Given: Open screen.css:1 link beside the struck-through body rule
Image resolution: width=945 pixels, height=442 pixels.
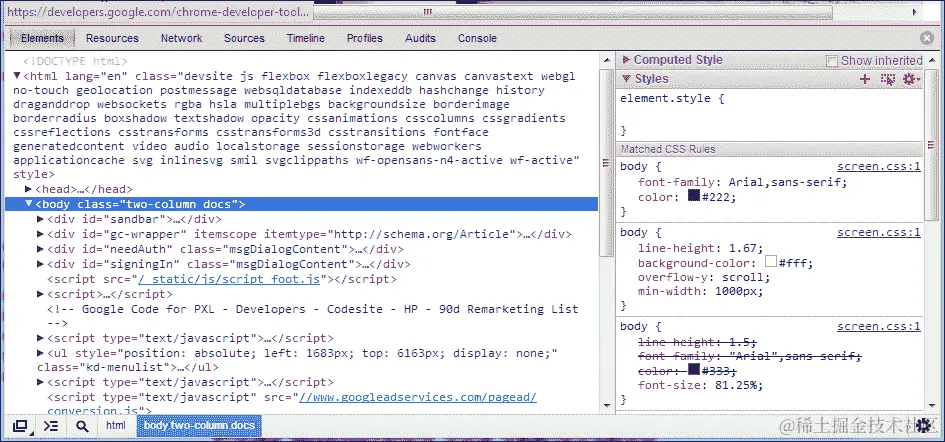Looking at the screenshot, I should point(879,327).
